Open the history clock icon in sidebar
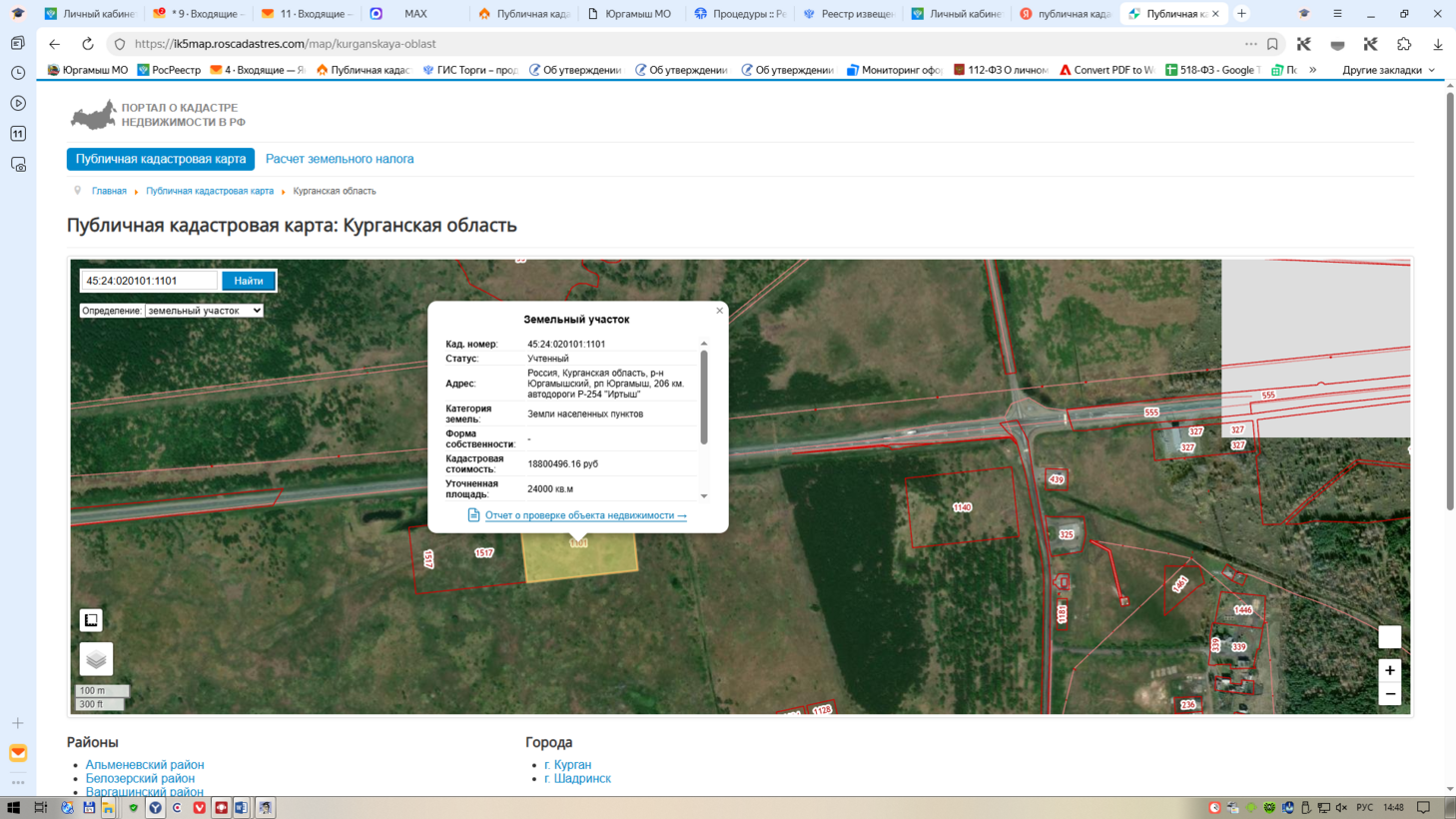 pos(18,73)
